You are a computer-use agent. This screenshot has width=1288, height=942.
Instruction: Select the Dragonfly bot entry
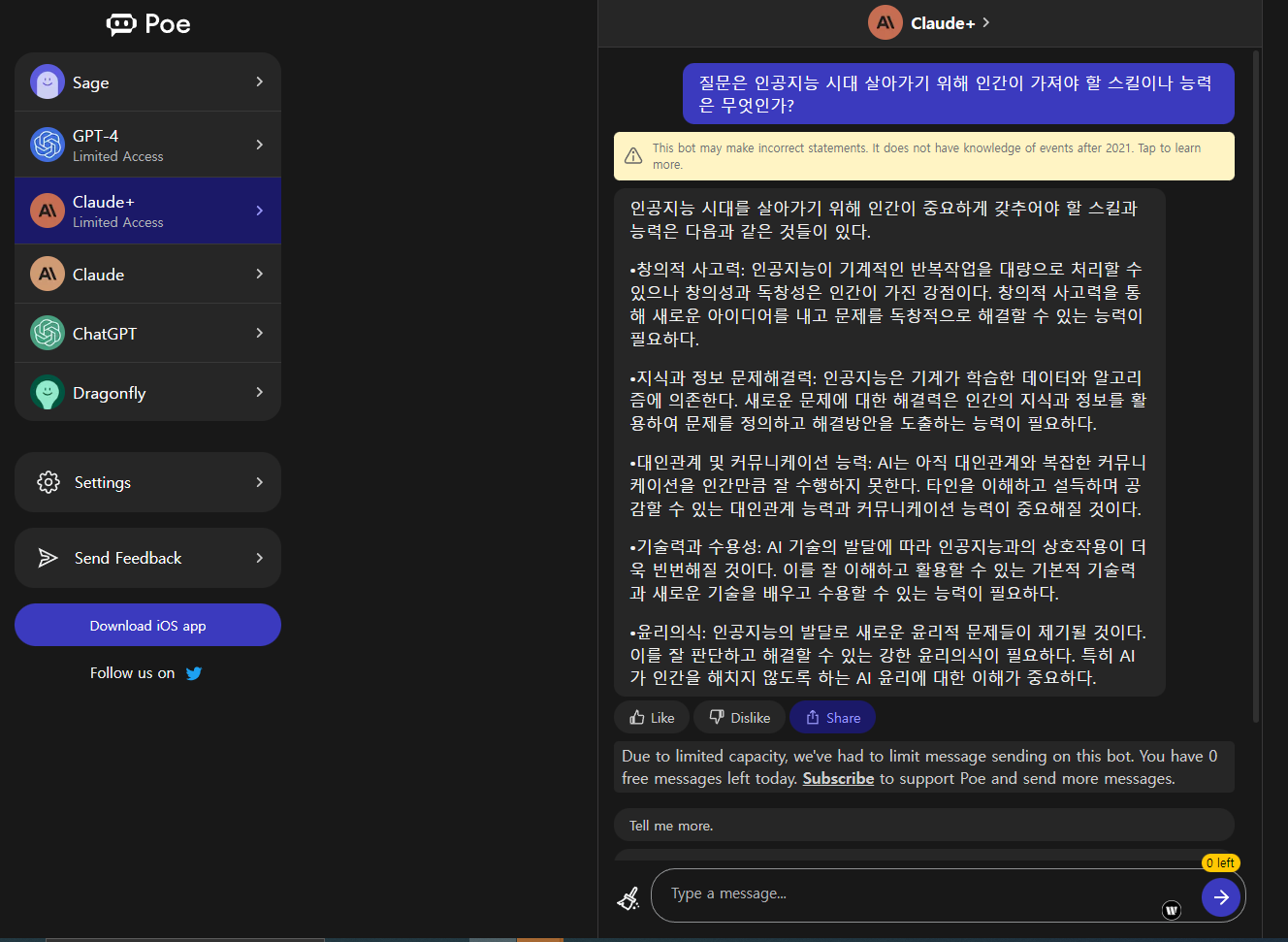[x=147, y=393]
